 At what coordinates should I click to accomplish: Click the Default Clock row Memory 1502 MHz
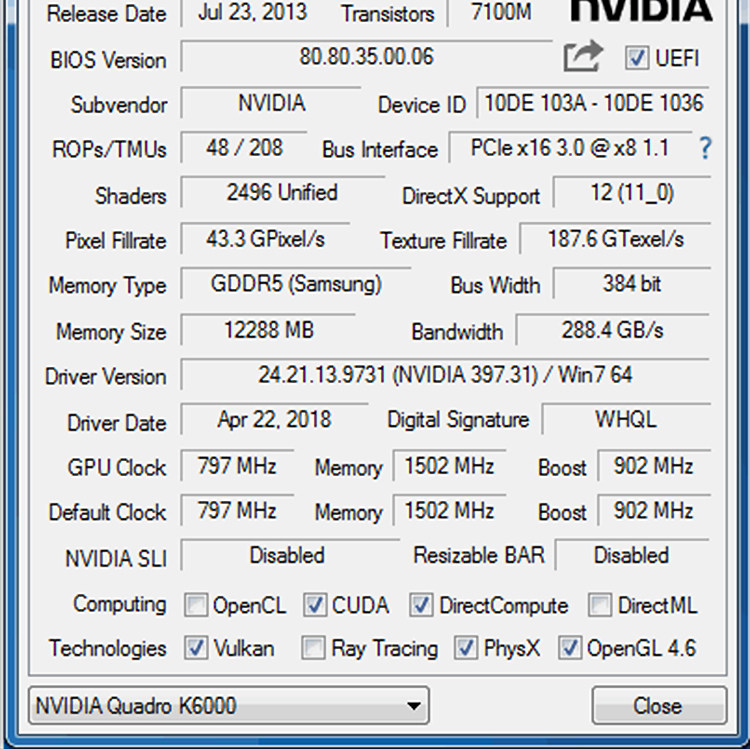[449, 510]
